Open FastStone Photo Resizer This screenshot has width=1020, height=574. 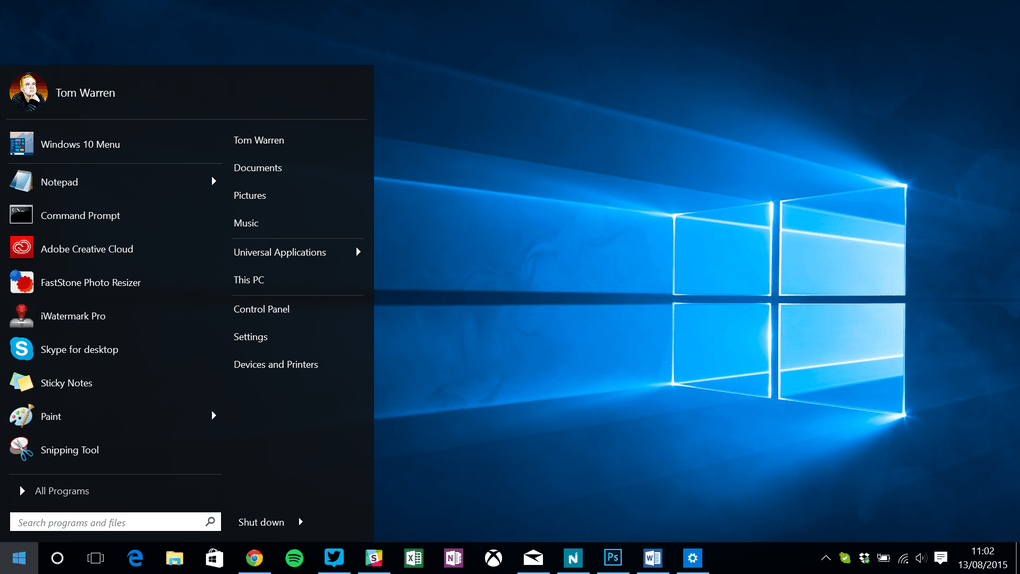[x=114, y=282]
